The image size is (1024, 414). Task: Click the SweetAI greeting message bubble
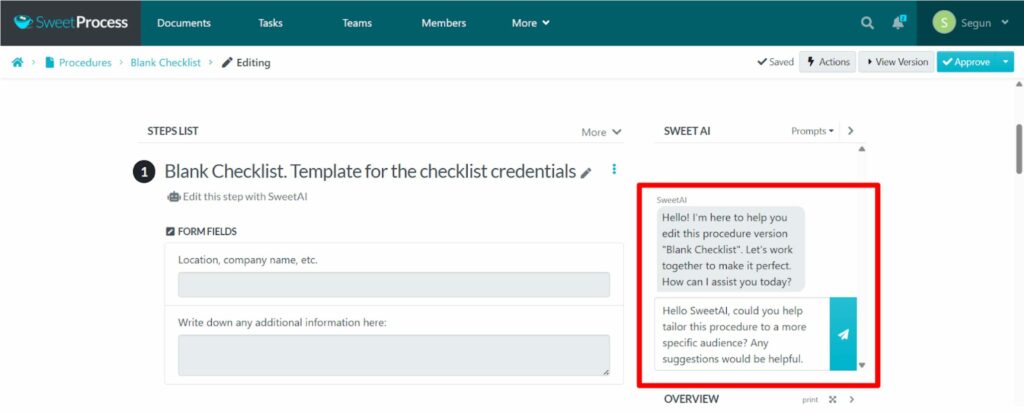click(x=730, y=249)
